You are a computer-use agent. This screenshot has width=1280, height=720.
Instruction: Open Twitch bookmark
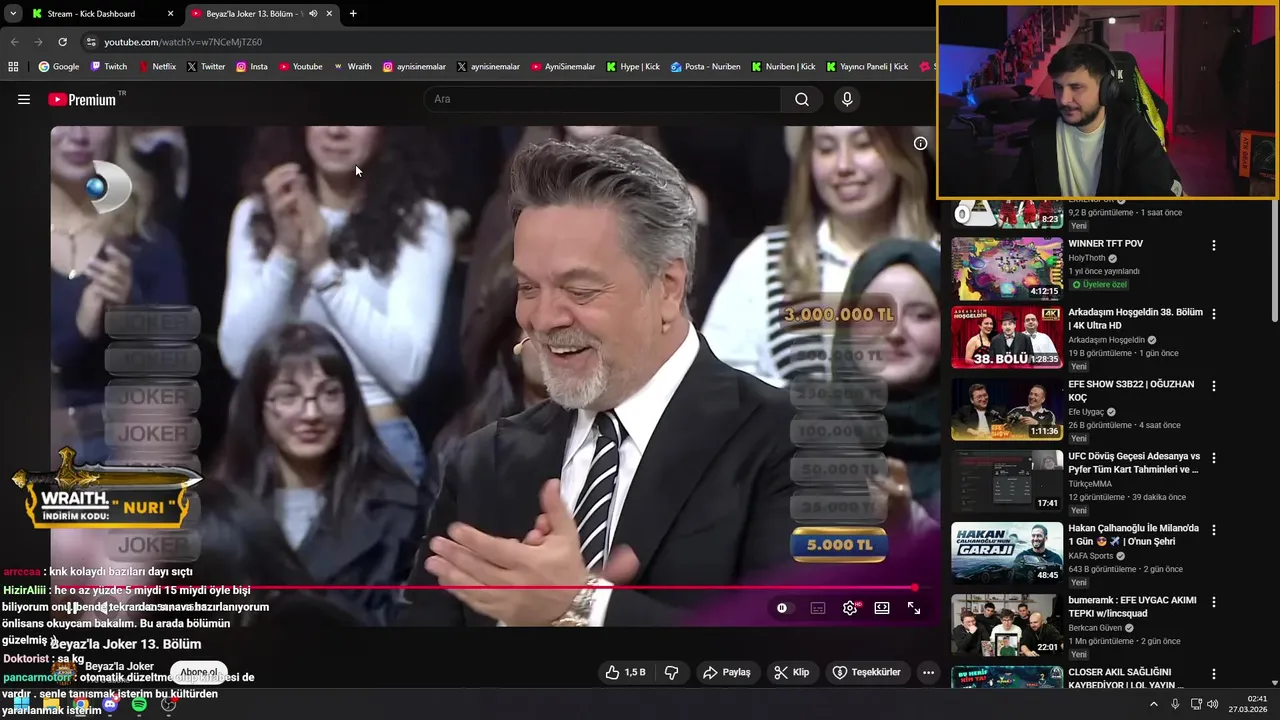(109, 67)
